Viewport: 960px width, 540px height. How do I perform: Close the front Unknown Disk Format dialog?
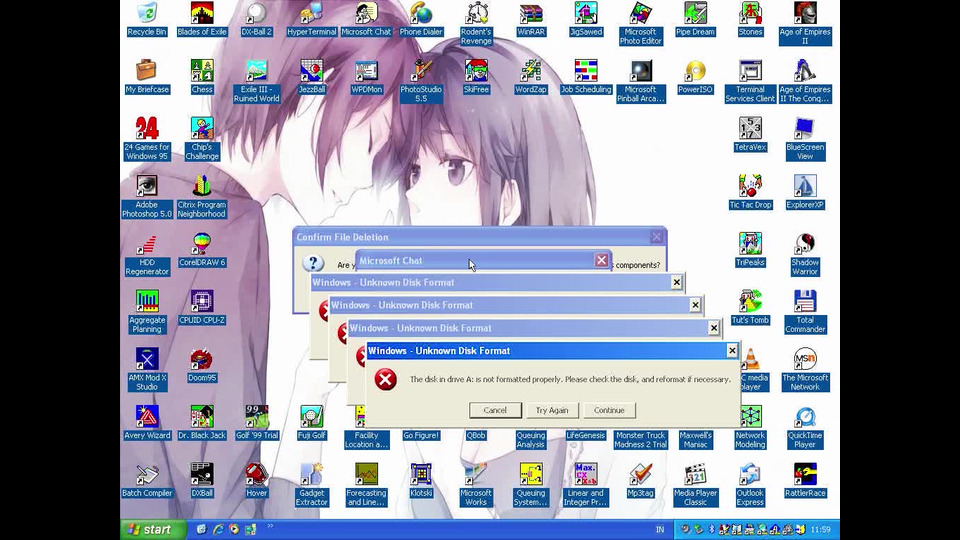pos(732,351)
